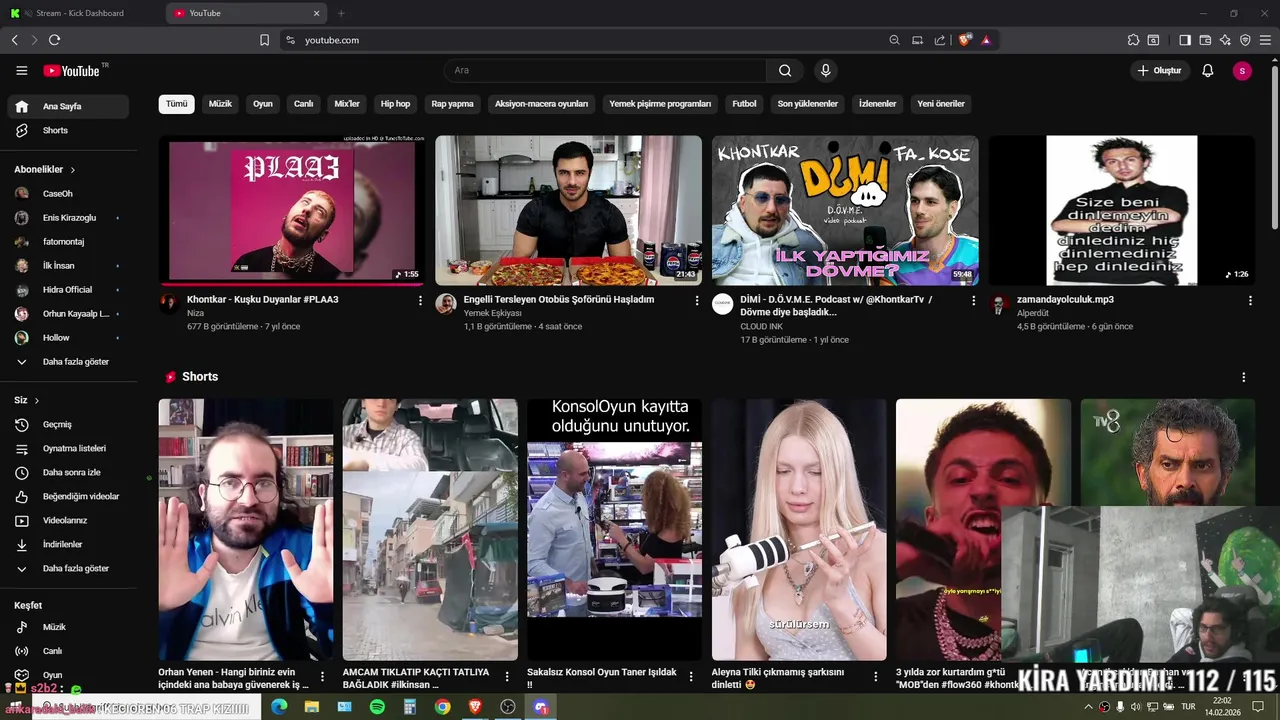Select the Futbol filter chip
Viewport: 1280px width, 720px height.
click(744, 104)
